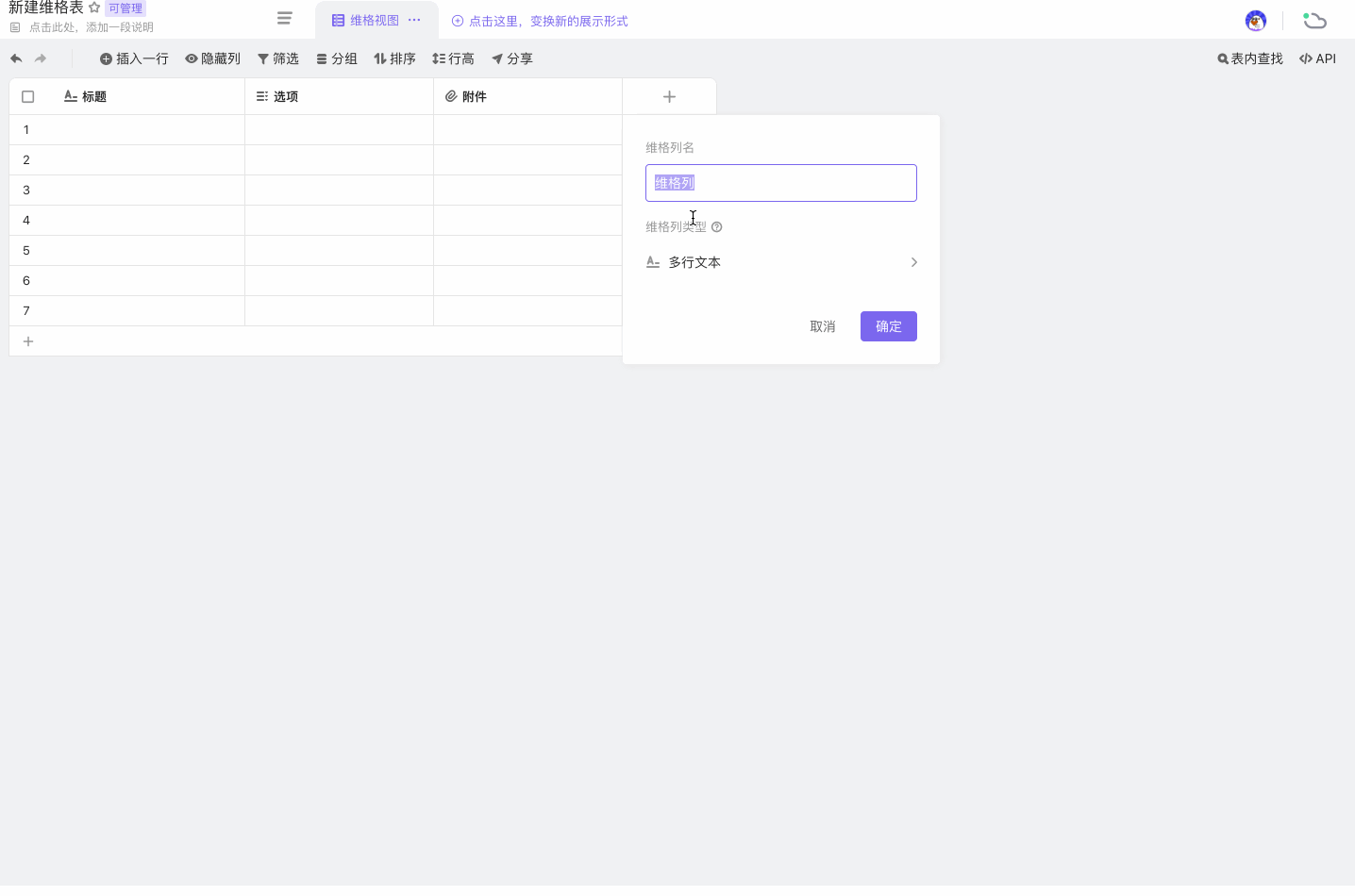Open the 维格视图 more options menu
Image resolution: width=1355 pixels, height=896 pixels.
click(414, 20)
